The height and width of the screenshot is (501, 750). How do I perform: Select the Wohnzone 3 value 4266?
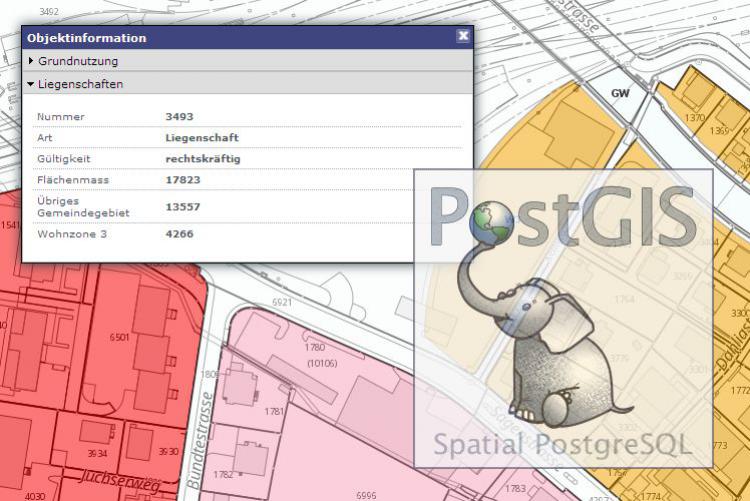179,234
